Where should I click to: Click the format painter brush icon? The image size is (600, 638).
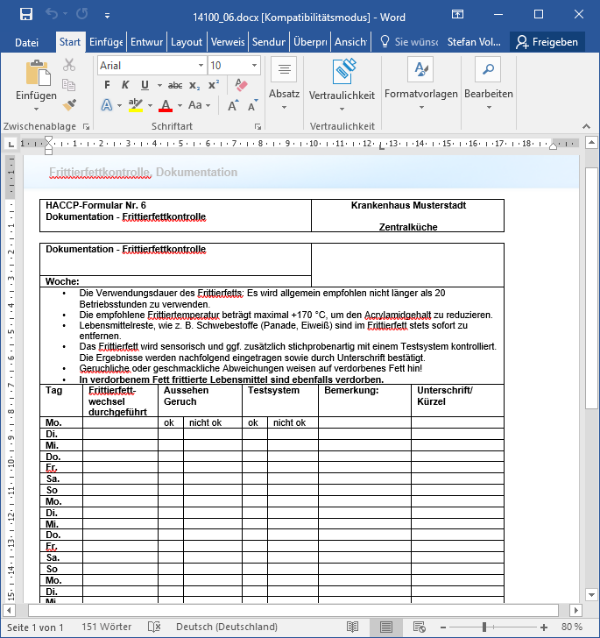(x=69, y=104)
